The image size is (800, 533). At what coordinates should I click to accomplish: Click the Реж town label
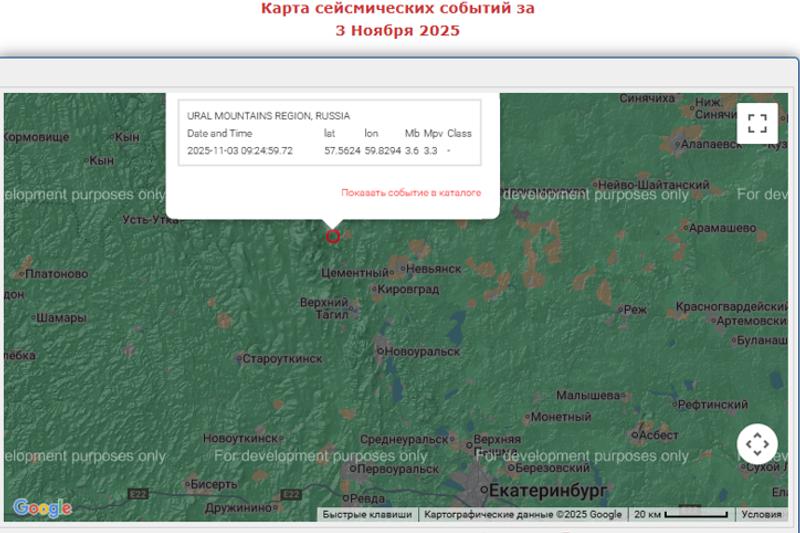(x=635, y=310)
